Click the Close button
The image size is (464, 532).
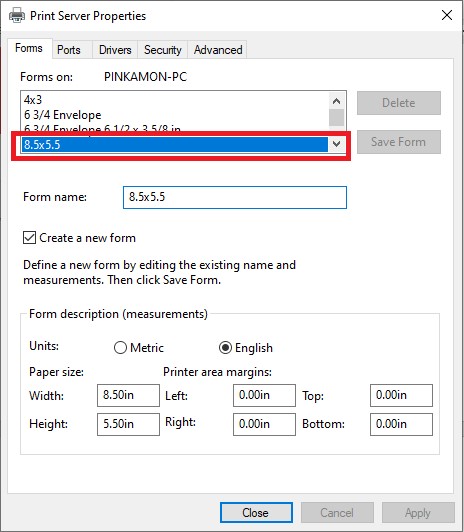pyautogui.click(x=256, y=512)
